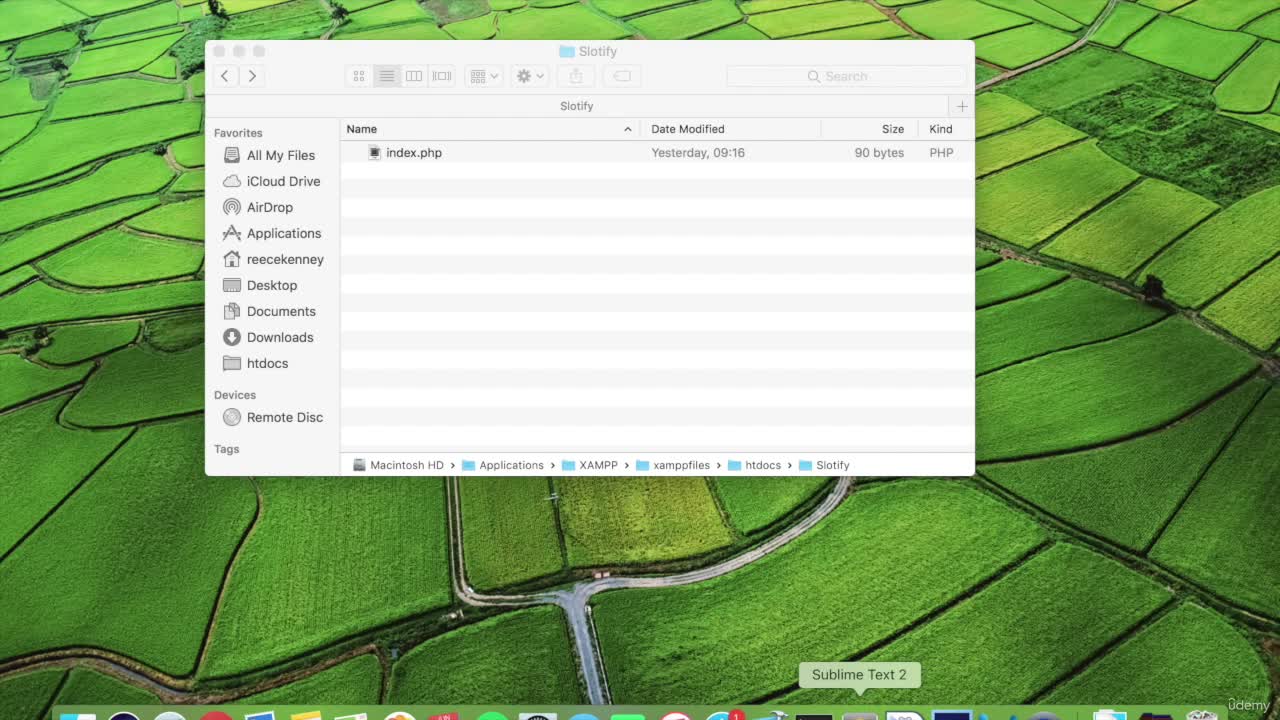Click the Edit Tags toolbar button
The height and width of the screenshot is (720, 1280).
[x=621, y=76]
